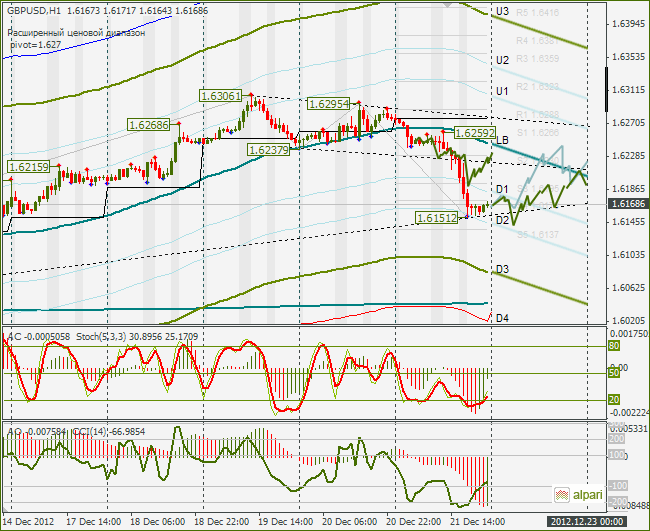
Task: Click the stochastic 80 level marker
Action: click(x=614, y=346)
